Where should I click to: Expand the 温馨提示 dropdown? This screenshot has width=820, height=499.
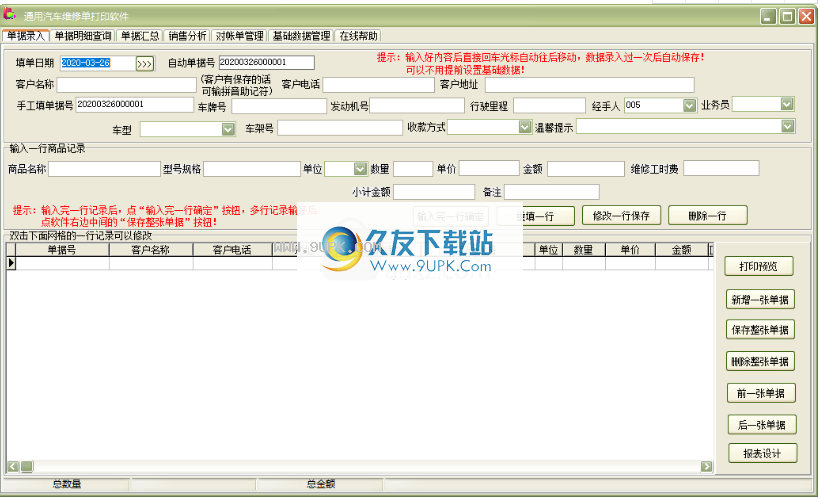click(x=788, y=126)
